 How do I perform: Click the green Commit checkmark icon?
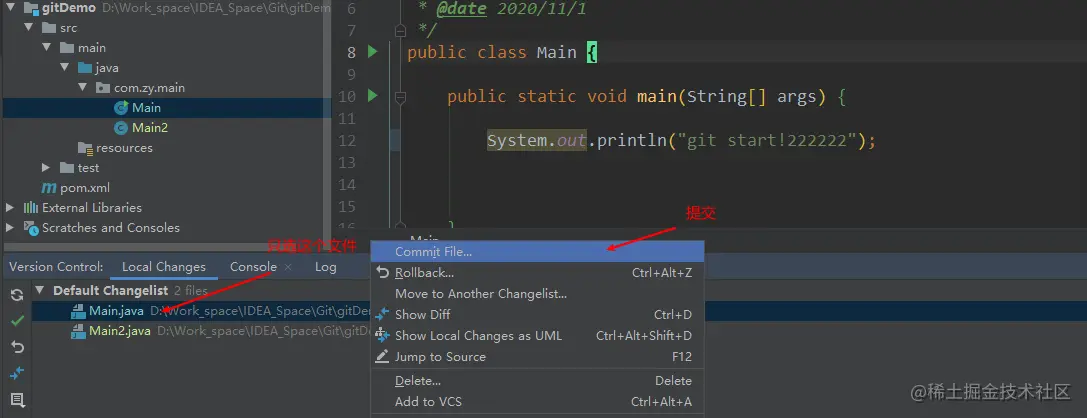click(x=17, y=320)
